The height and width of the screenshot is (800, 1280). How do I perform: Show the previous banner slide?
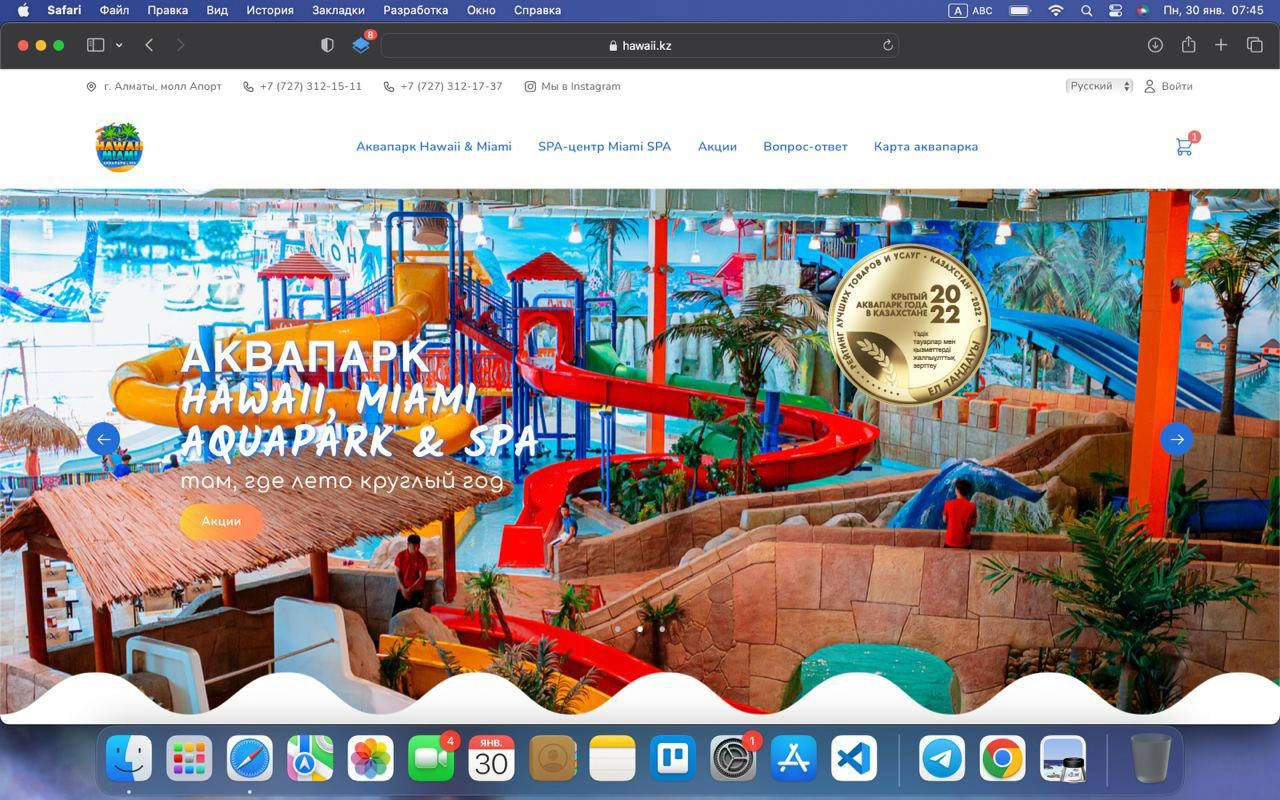(103, 439)
